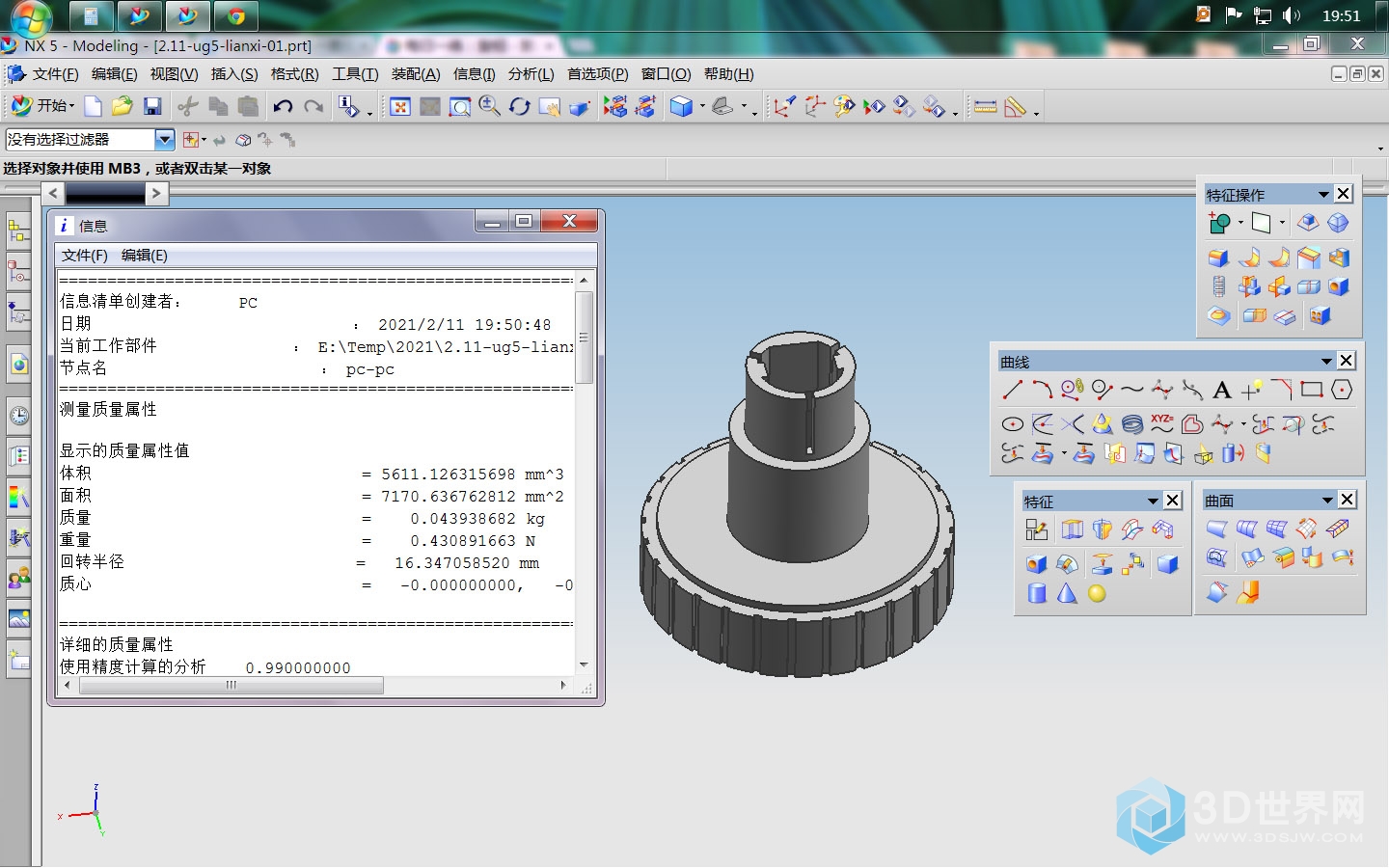Viewport: 1389px width, 868px height.
Task: Click the Undo arrow
Action: click(x=283, y=106)
